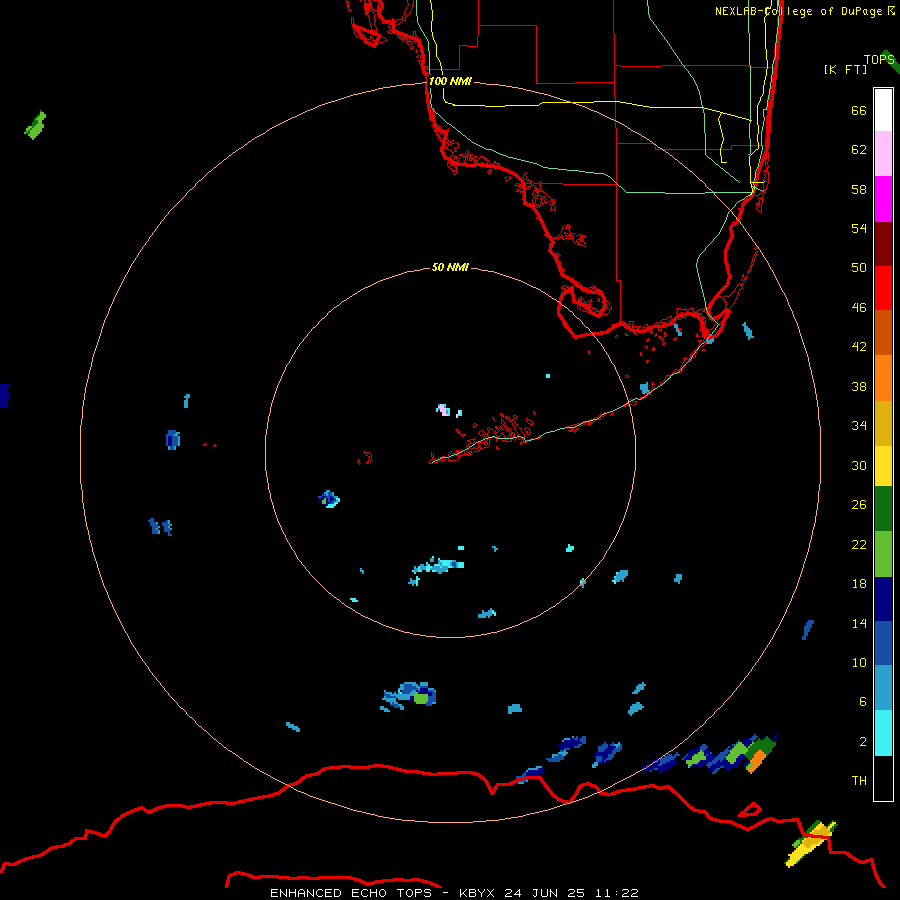Click the medium blue legend swatch

coord(883,643)
